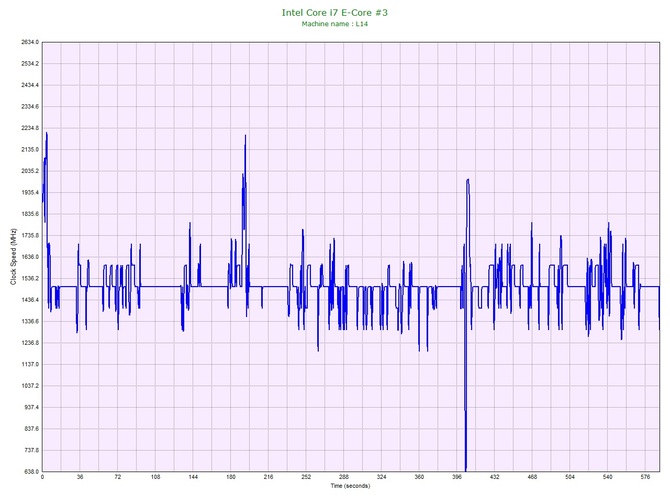
Task: Click the y-axis value 1835.6
Action: coord(30,214)
